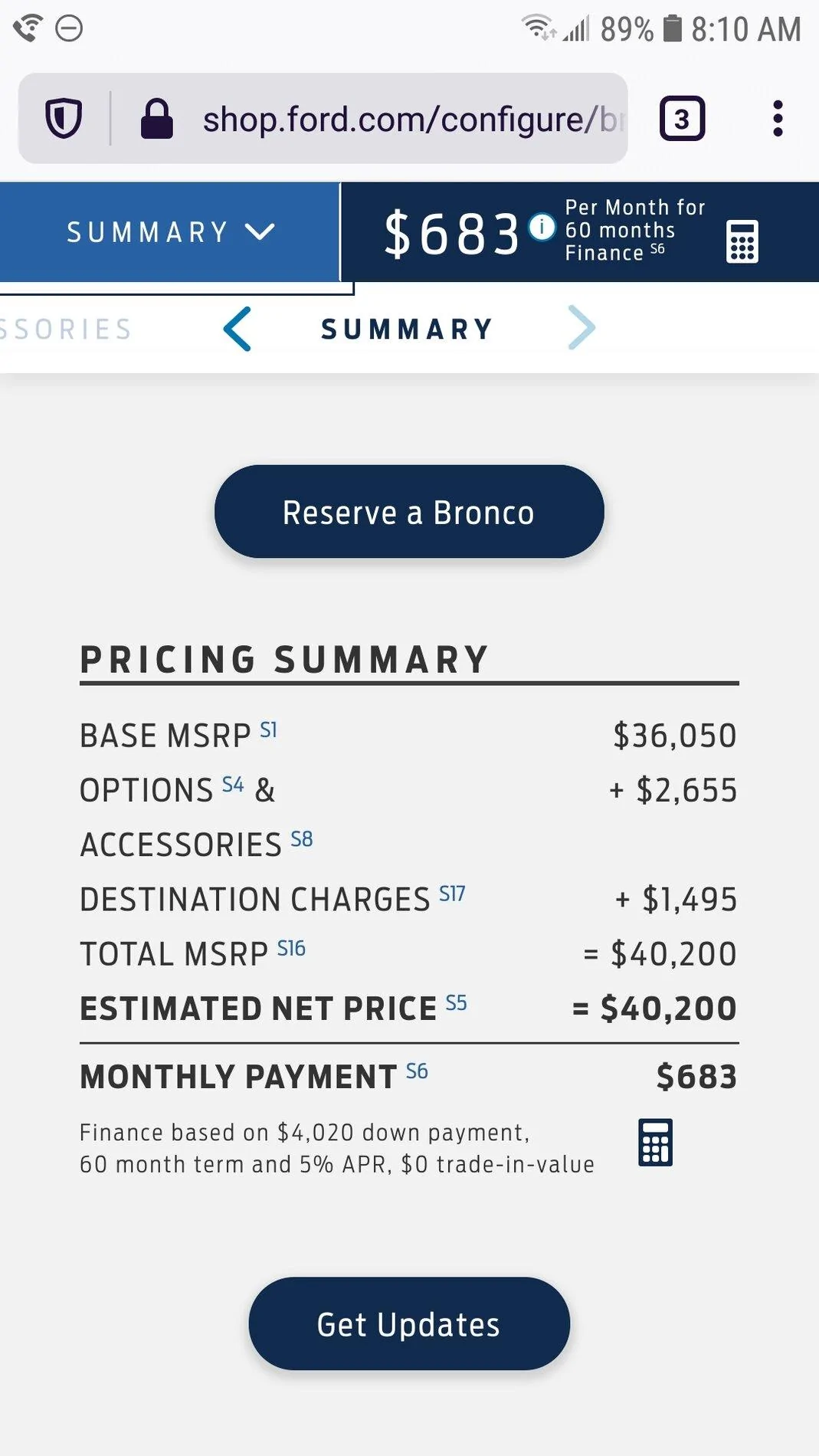
Task: Select the Summary step tab
Action: point(407,330)
